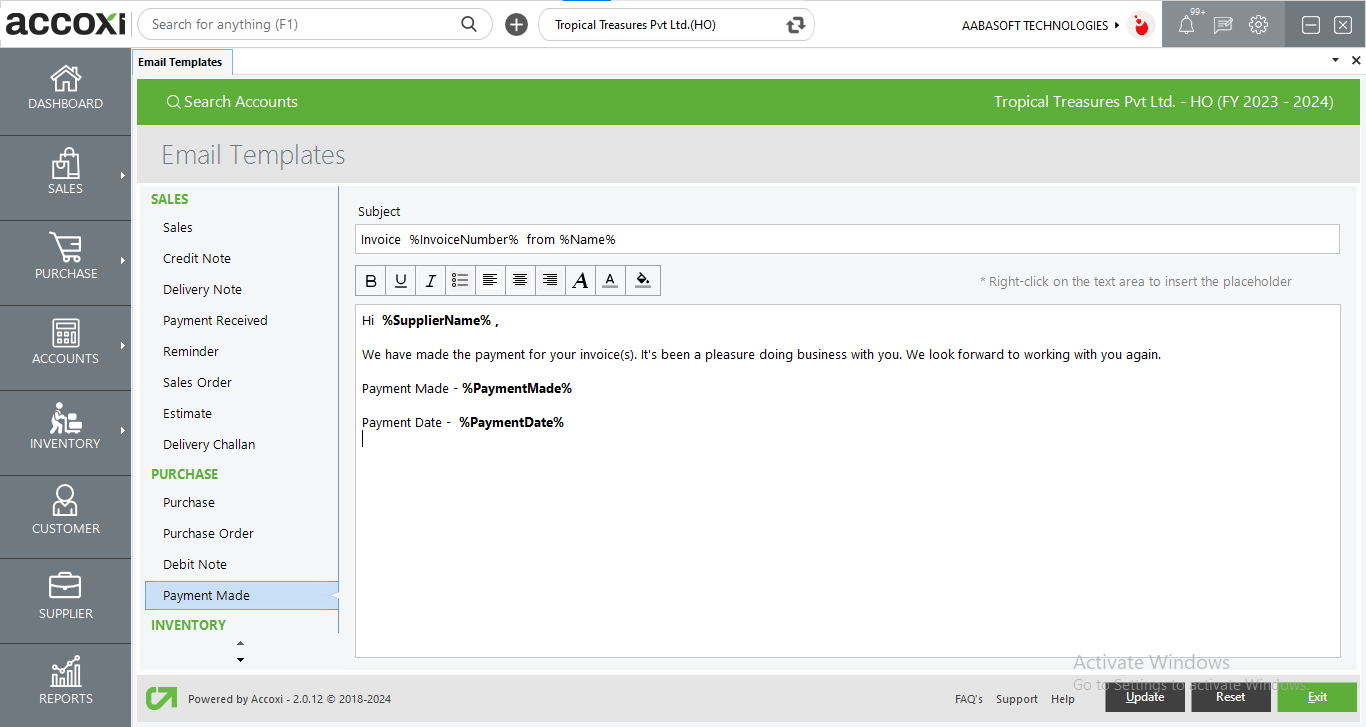Align the email text to the left
Viewport: 1366px width, 727px height.
(490, 280)
